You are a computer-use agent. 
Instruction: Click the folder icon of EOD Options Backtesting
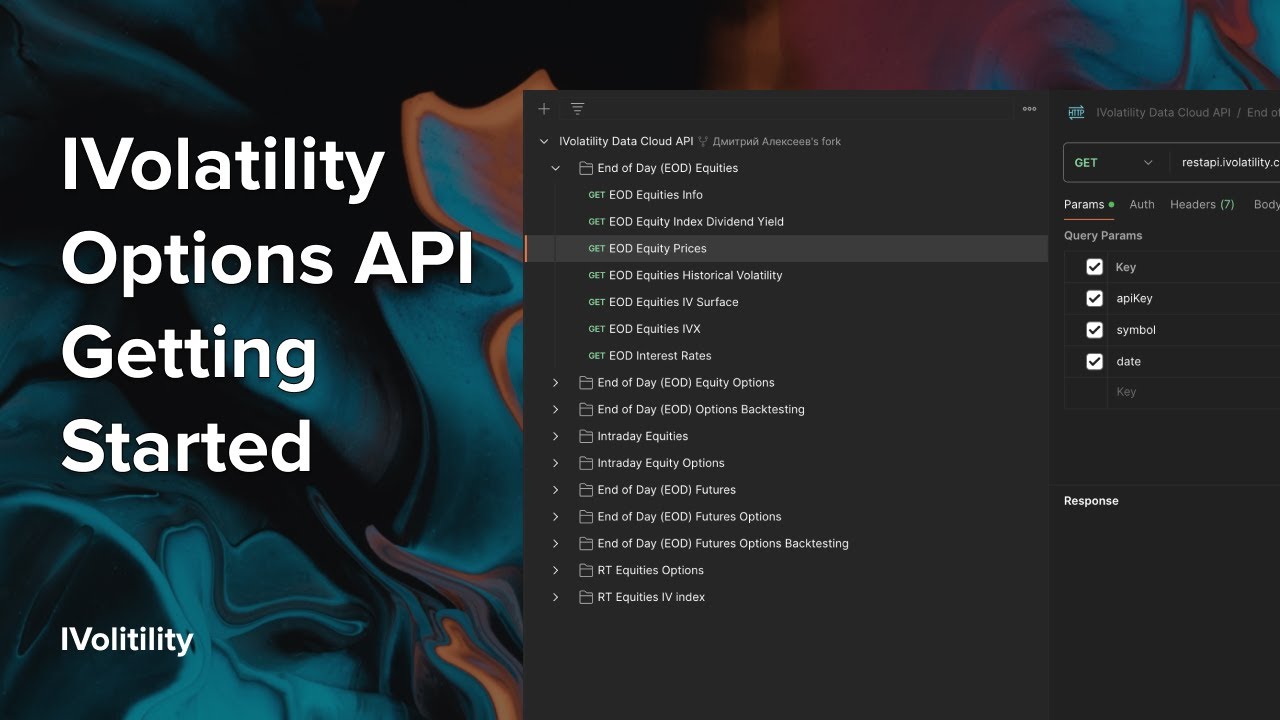[x=587, y=409]
